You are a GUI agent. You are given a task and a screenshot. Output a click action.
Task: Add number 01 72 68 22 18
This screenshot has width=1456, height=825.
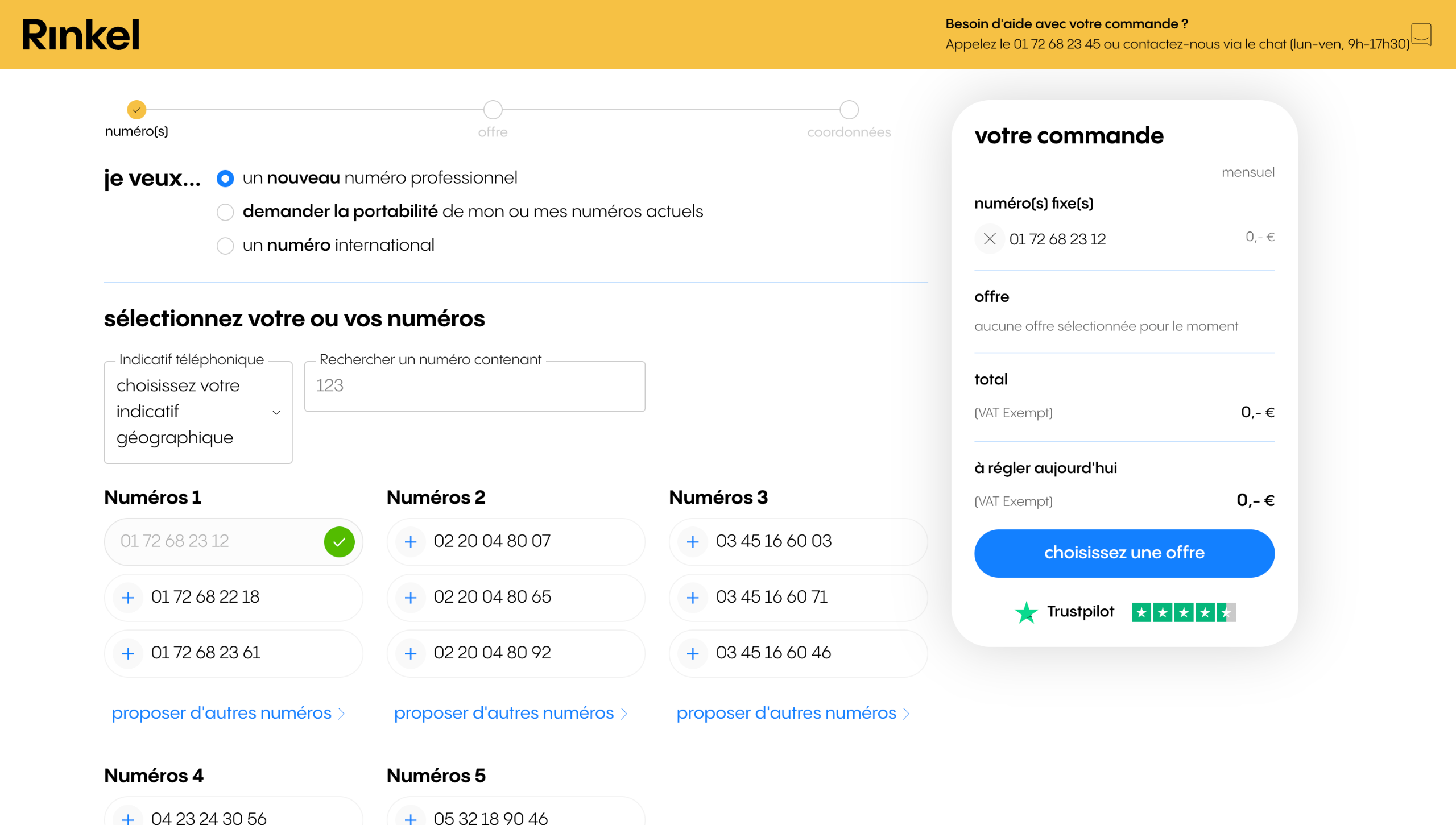(x=128, y=598)
